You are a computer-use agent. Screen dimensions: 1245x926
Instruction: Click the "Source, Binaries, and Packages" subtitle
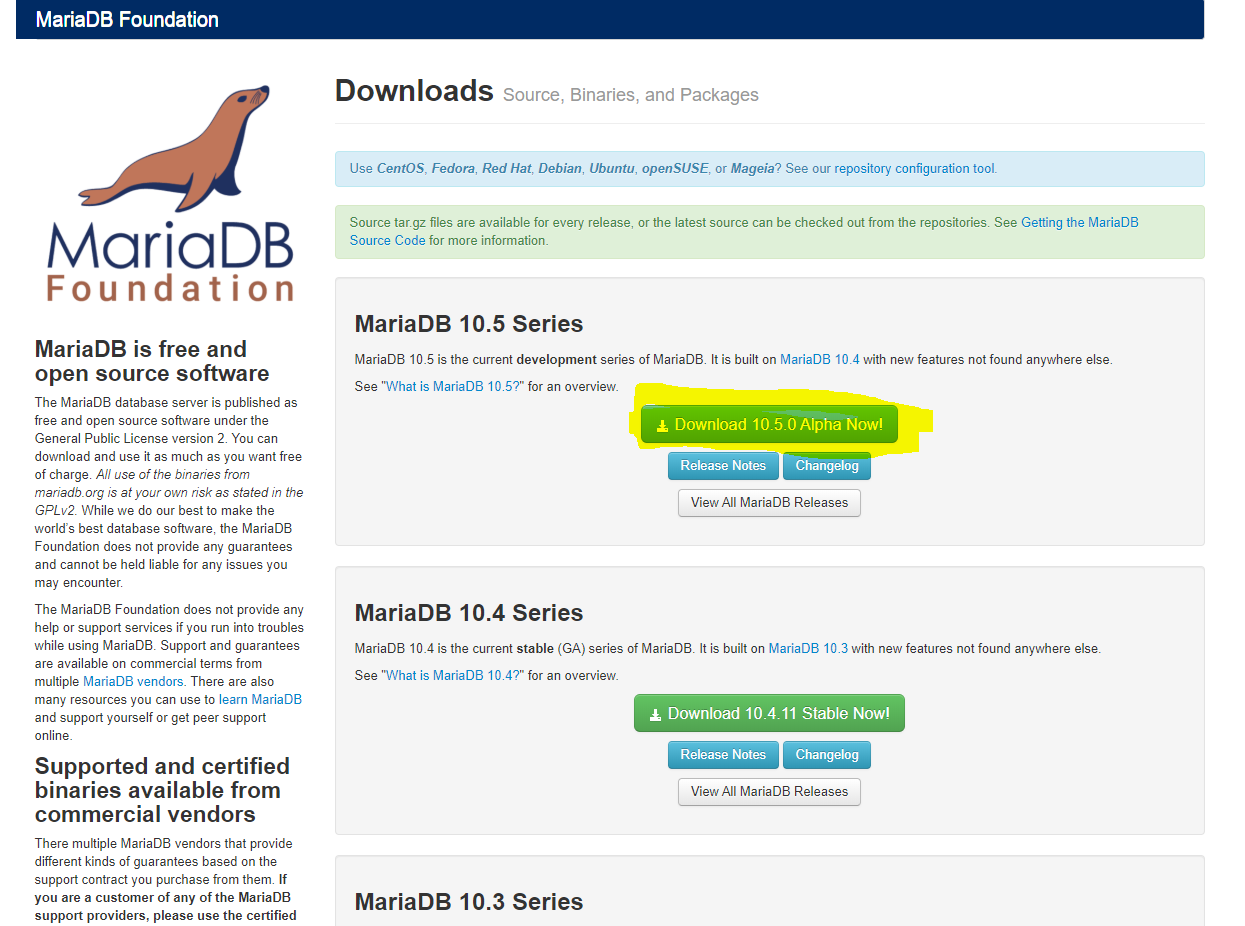(x=631, y=95)
